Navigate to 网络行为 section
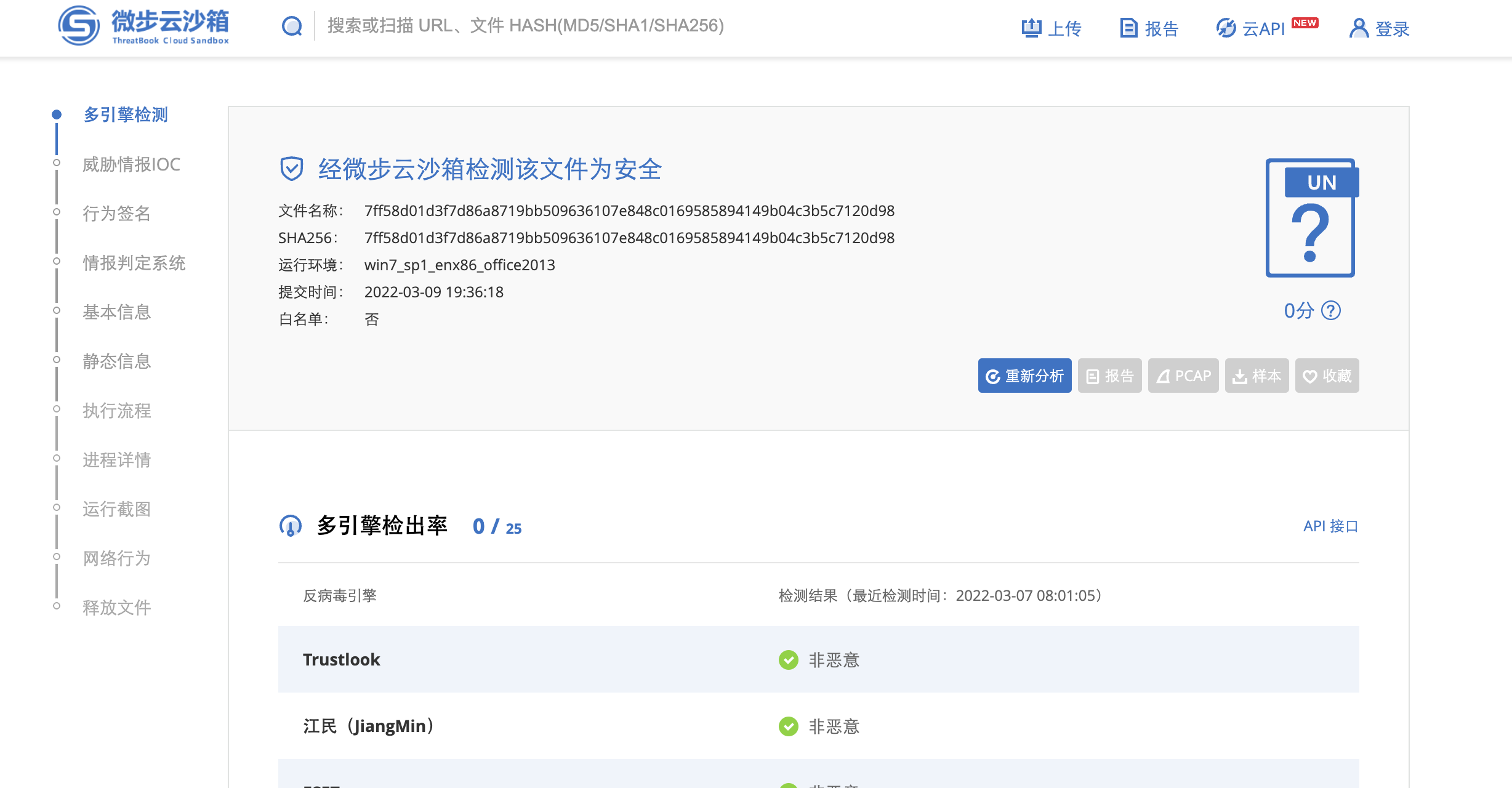Screen dimensions: 1512x788 116,558
